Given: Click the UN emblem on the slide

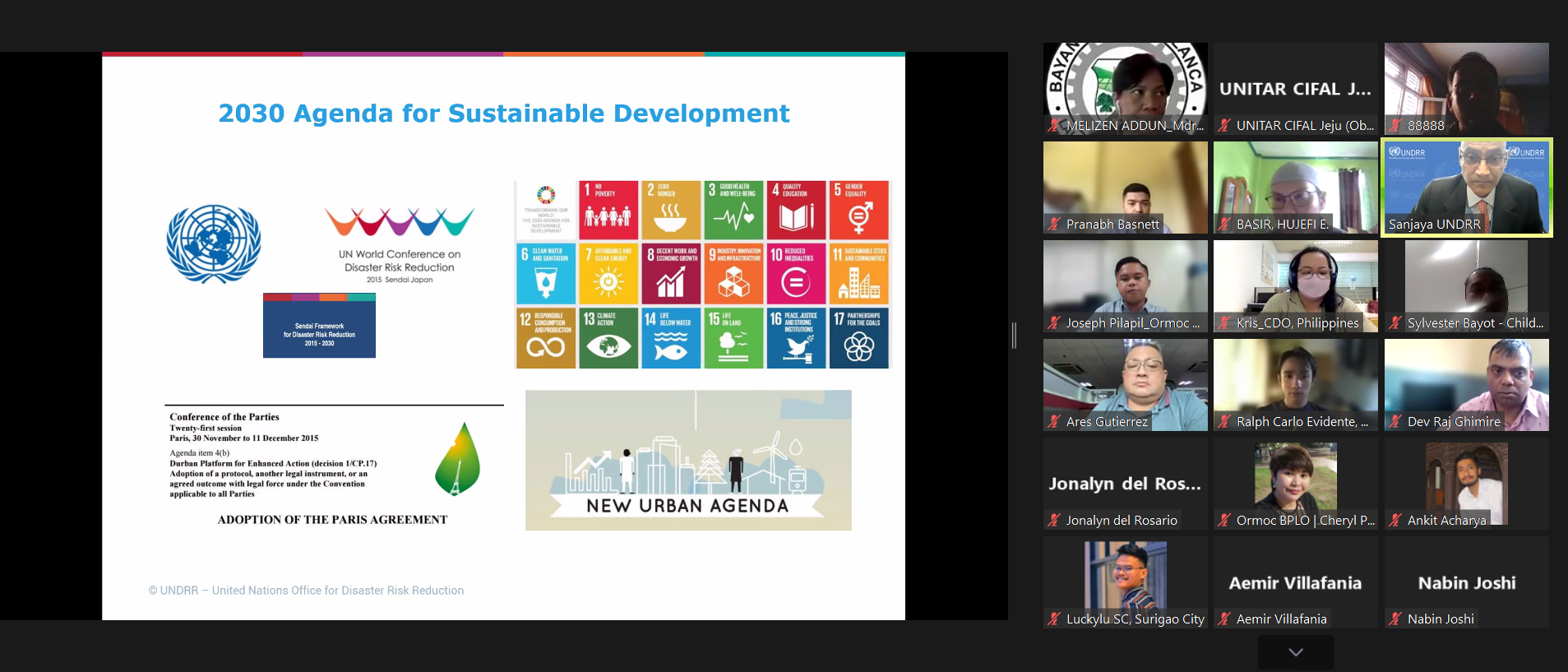Looking at the screenshot, I should (x=214, y=244).
